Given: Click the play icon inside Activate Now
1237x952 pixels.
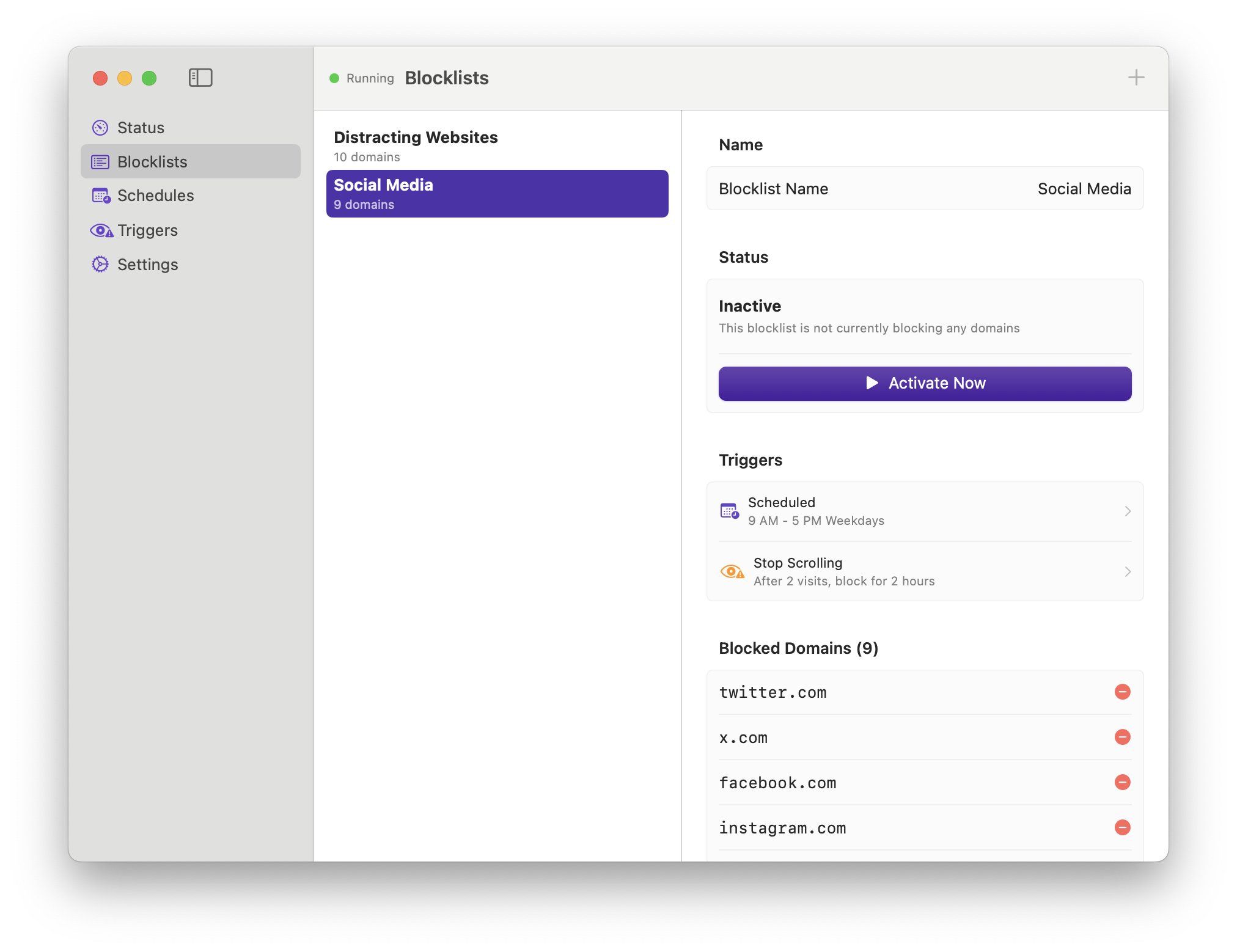Looking at the screenshot, I should pyautogui.click(x=872, y=383).
